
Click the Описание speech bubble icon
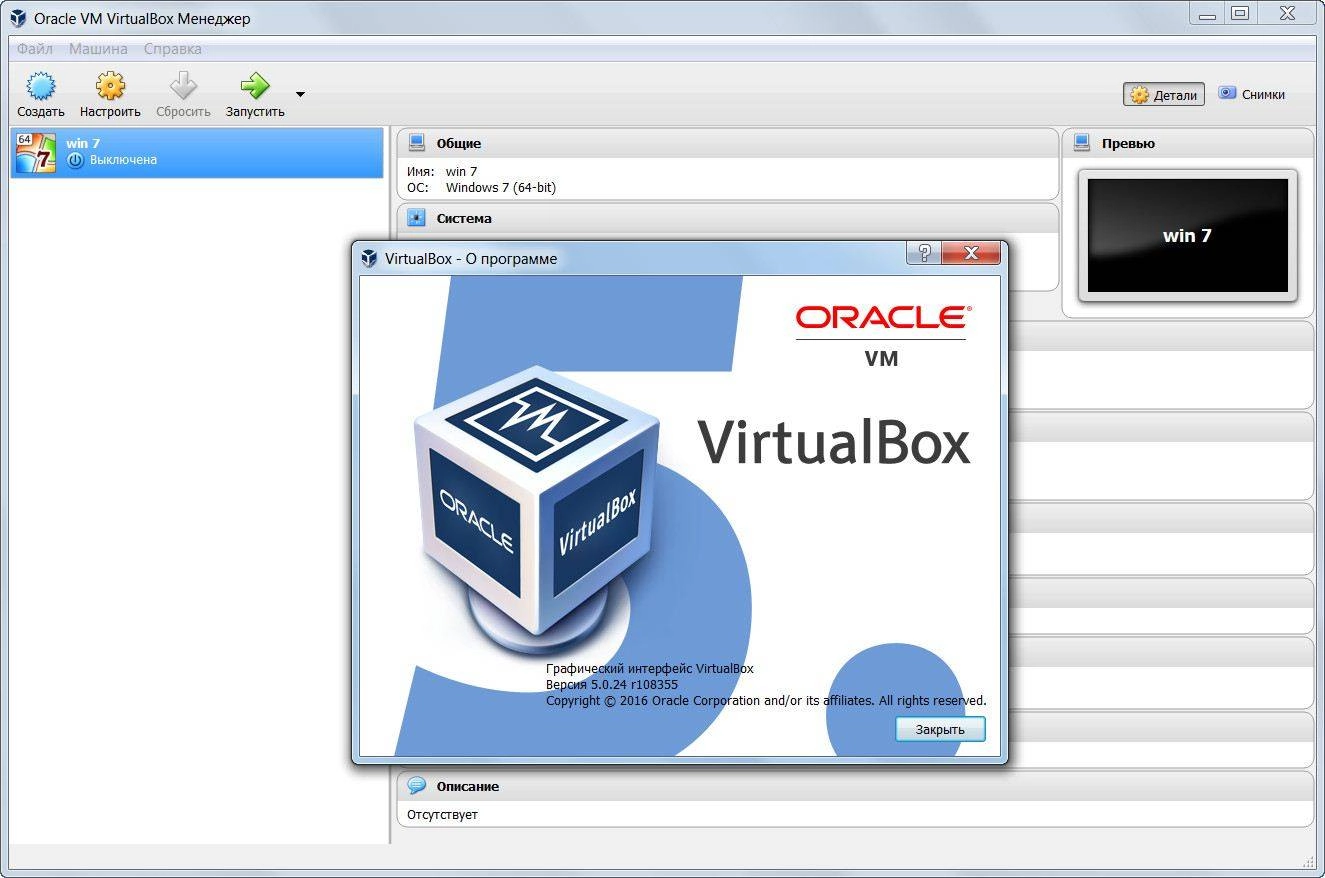pos(417,786)
